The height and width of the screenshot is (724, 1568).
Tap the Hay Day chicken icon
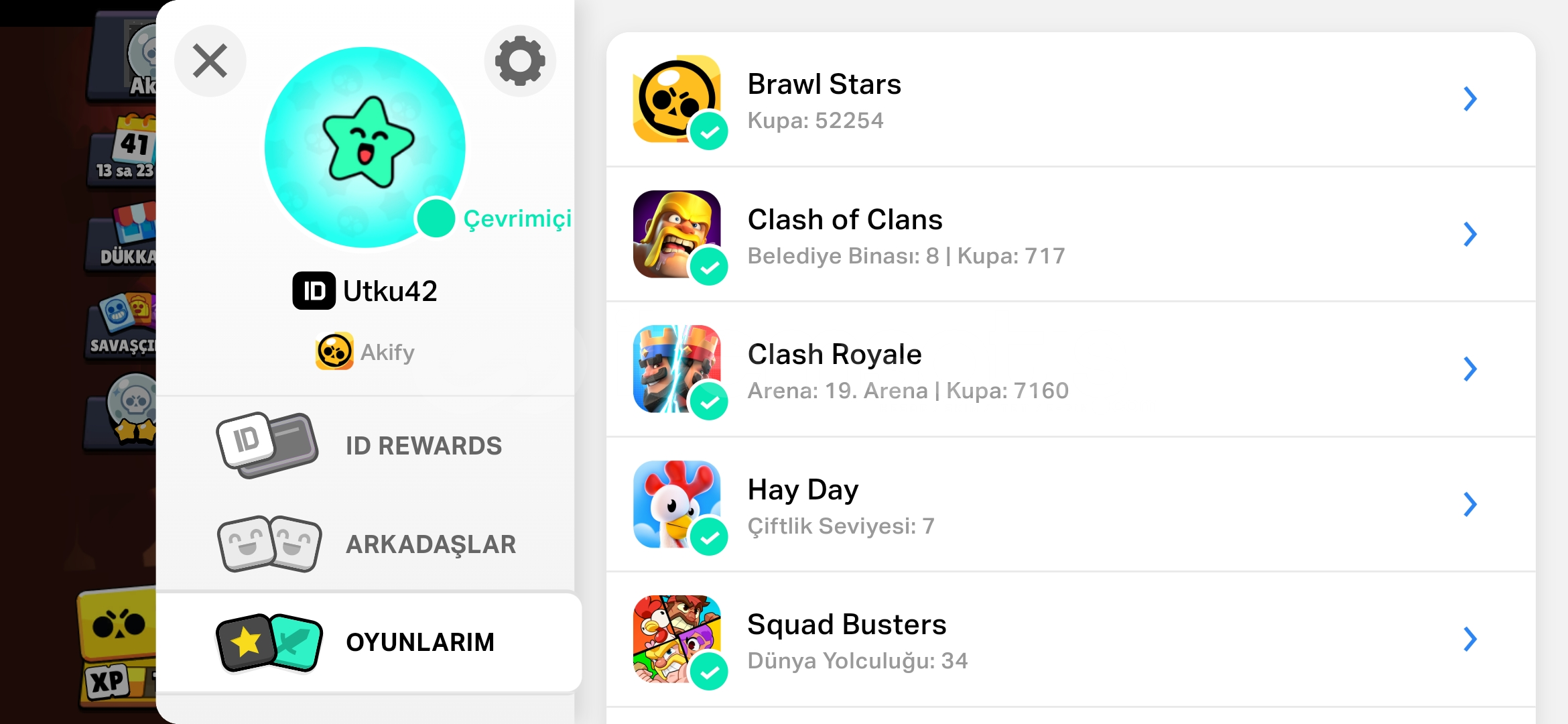click(677, 504)
